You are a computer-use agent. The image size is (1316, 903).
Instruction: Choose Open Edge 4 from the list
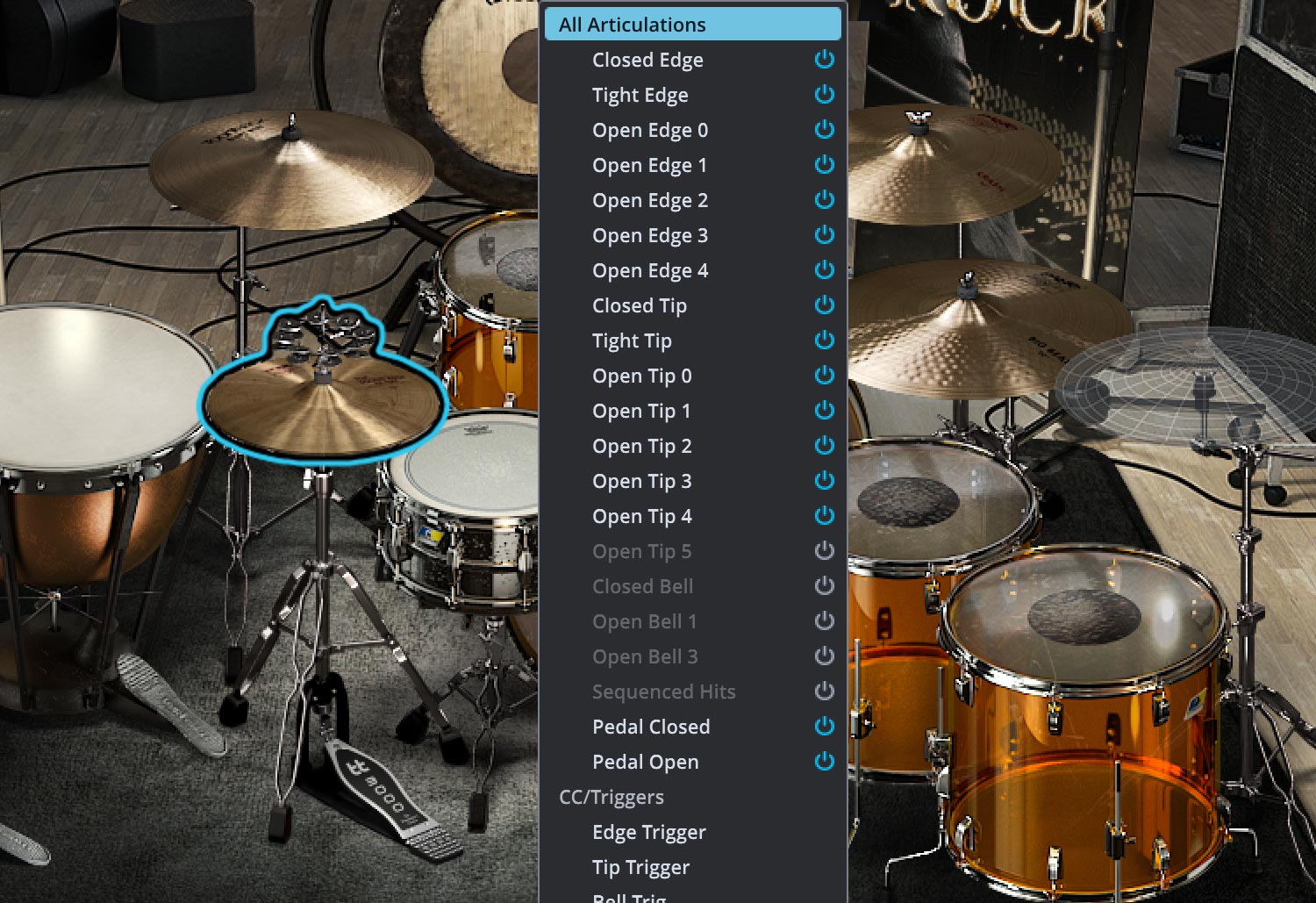click(650, 270)
